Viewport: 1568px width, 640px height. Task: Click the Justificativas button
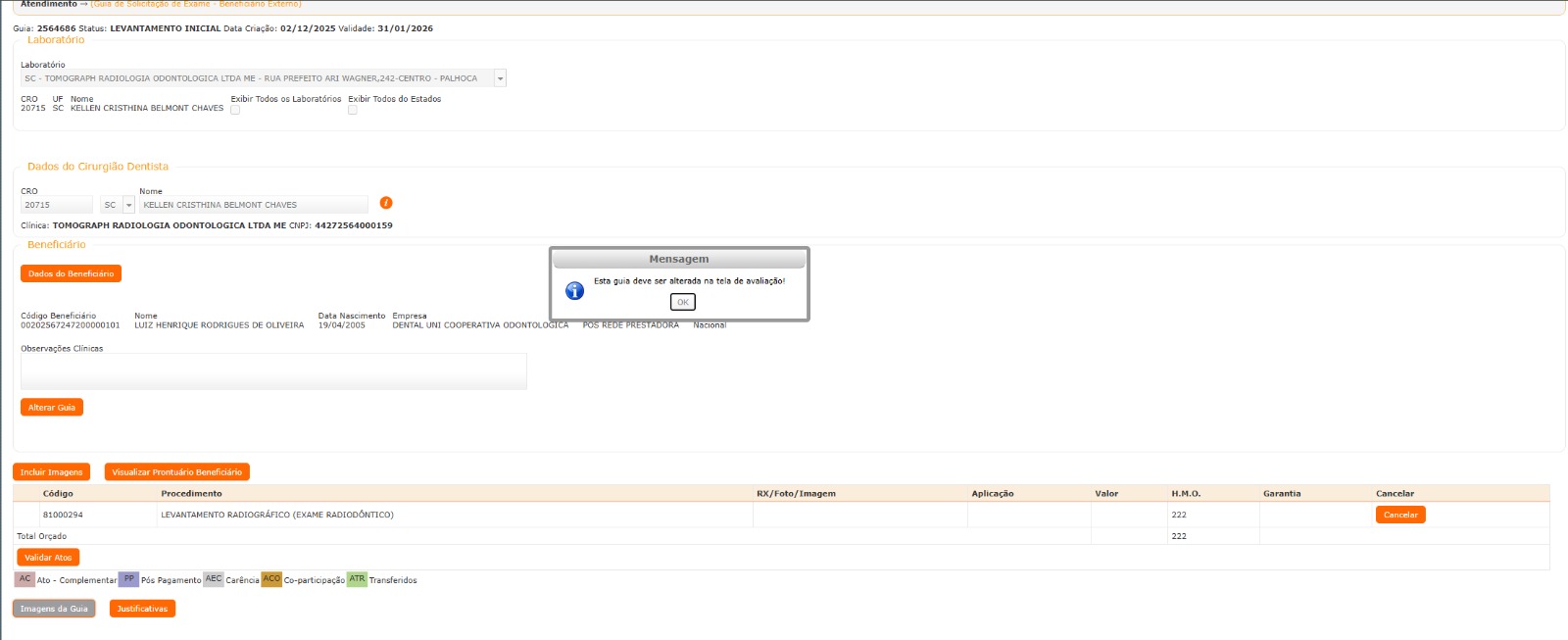(x=142, y=609)
